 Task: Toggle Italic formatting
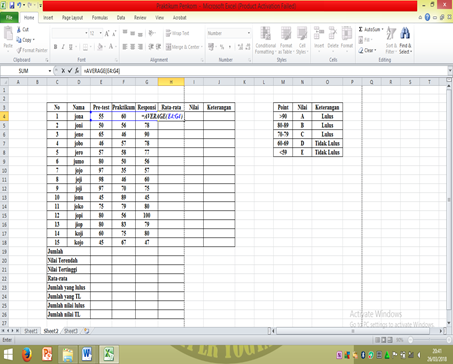coord(63,47)
